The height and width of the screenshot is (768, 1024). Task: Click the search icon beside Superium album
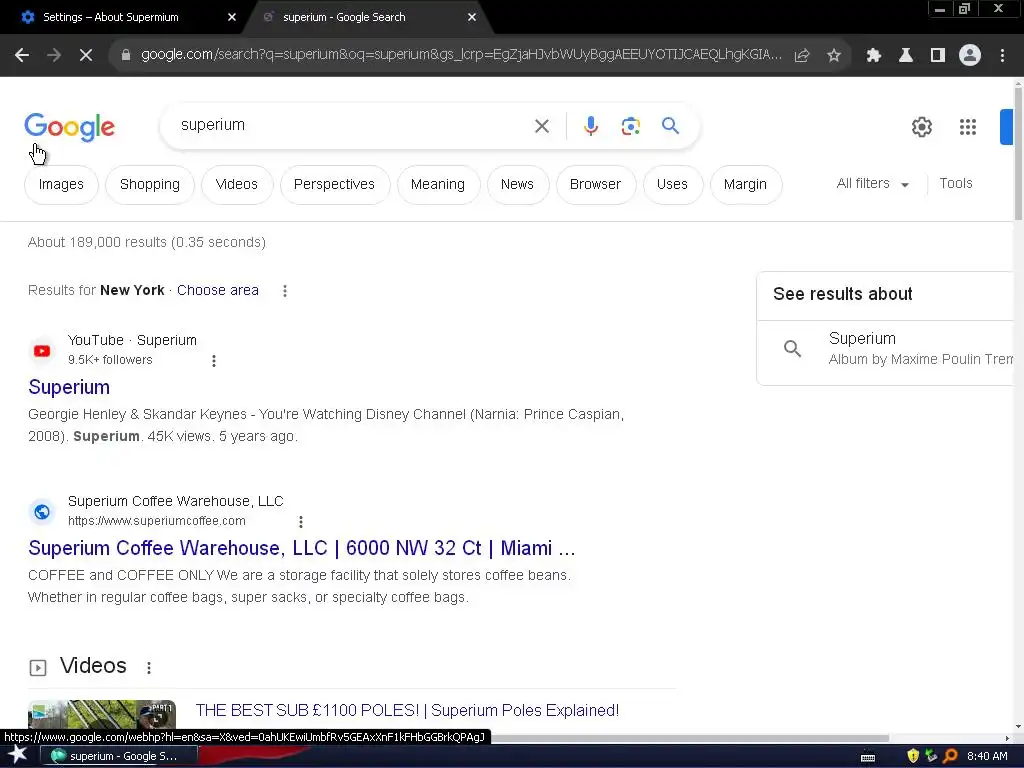[792, 349]
